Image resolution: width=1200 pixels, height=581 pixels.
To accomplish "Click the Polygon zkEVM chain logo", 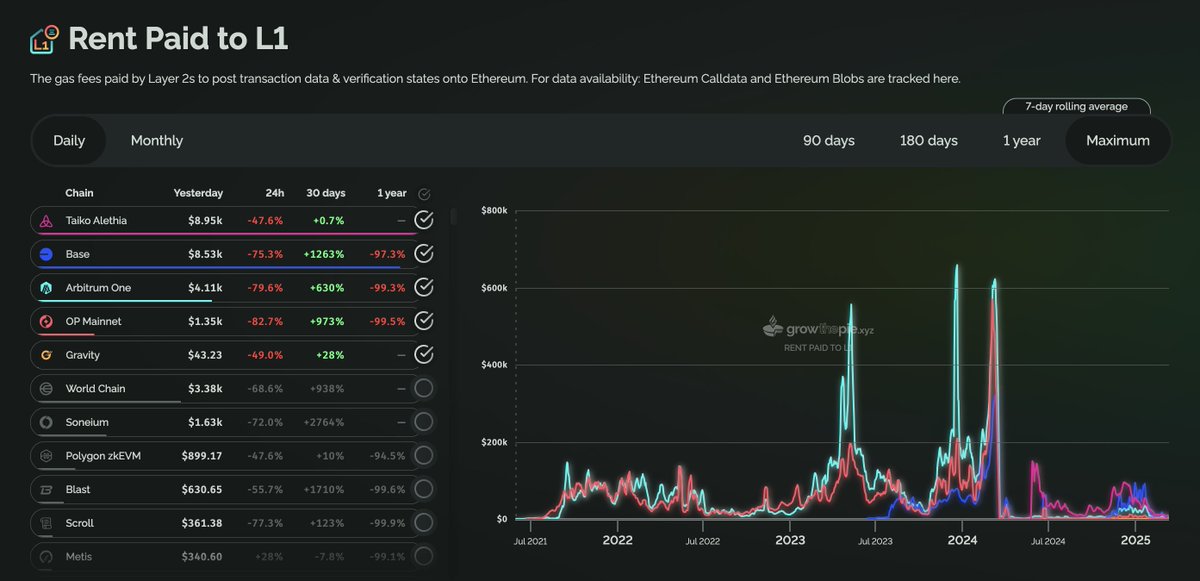I will pos(46,456).
